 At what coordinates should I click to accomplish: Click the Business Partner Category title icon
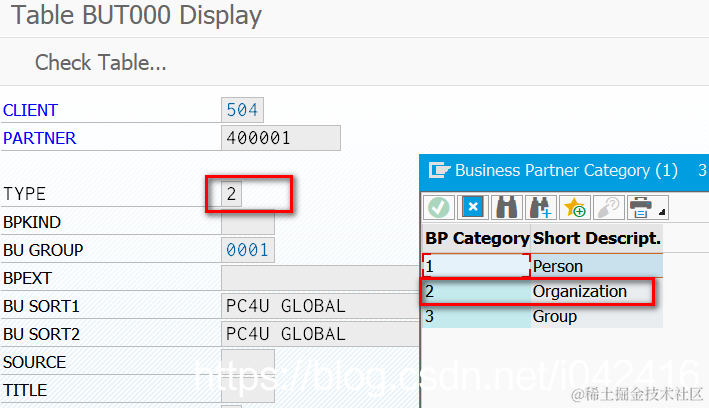439,171
